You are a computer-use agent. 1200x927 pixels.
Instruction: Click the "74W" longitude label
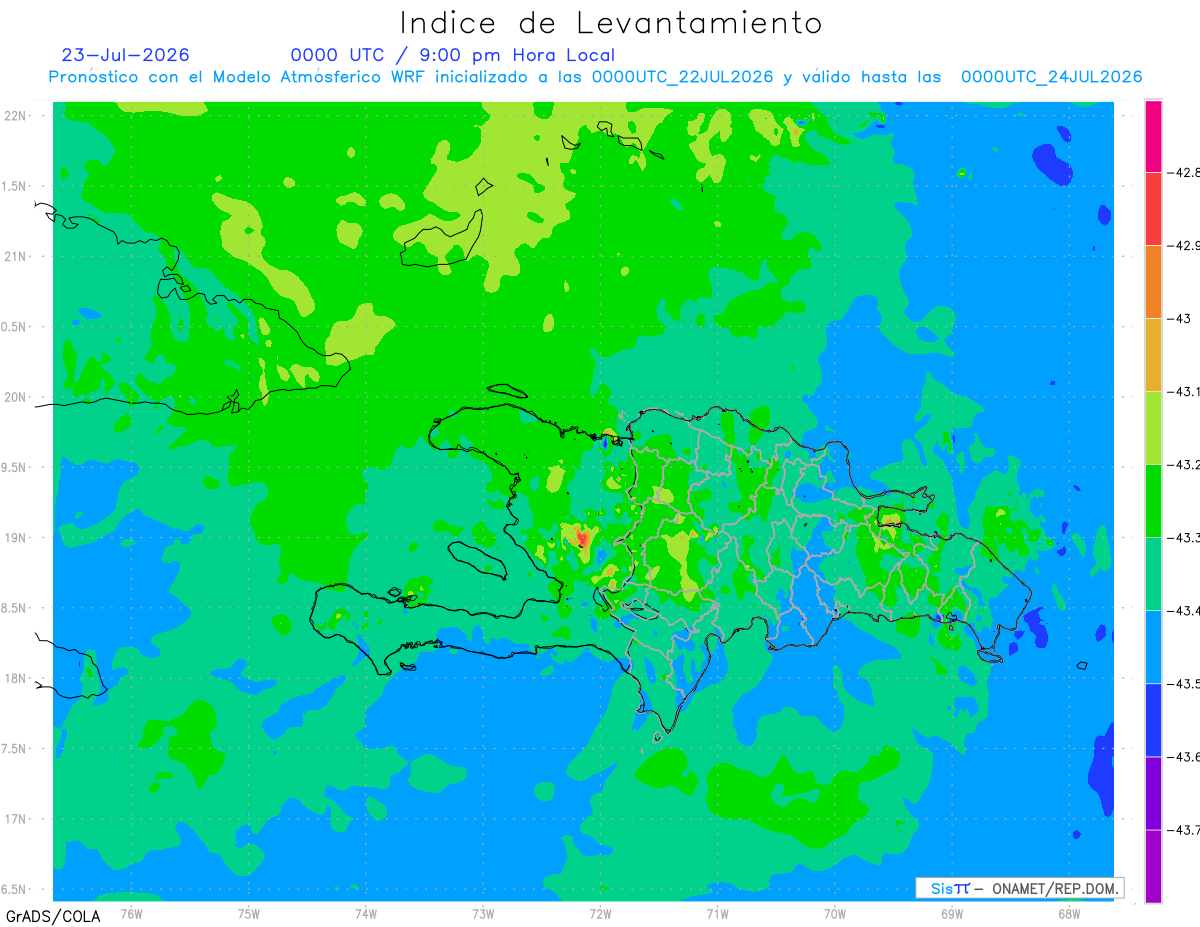(366, 914)
